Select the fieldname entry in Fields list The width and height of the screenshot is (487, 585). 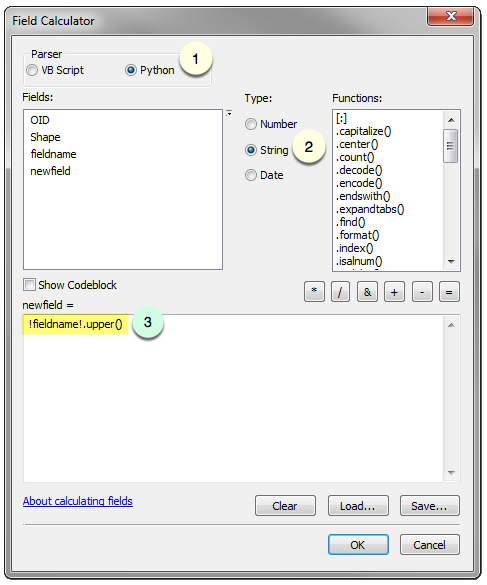click(x=53, y=154)
